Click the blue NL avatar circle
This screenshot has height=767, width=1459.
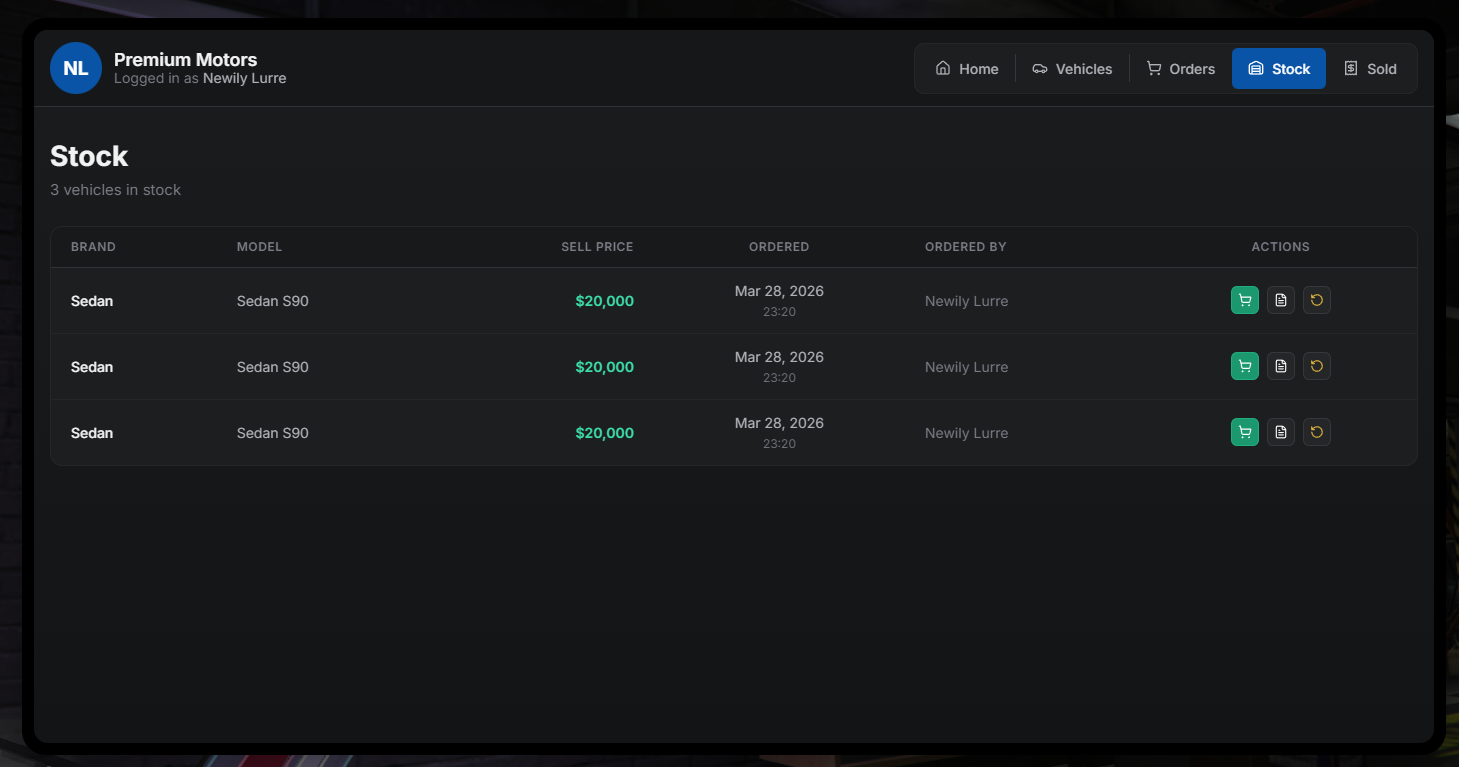tap(76, 68)
